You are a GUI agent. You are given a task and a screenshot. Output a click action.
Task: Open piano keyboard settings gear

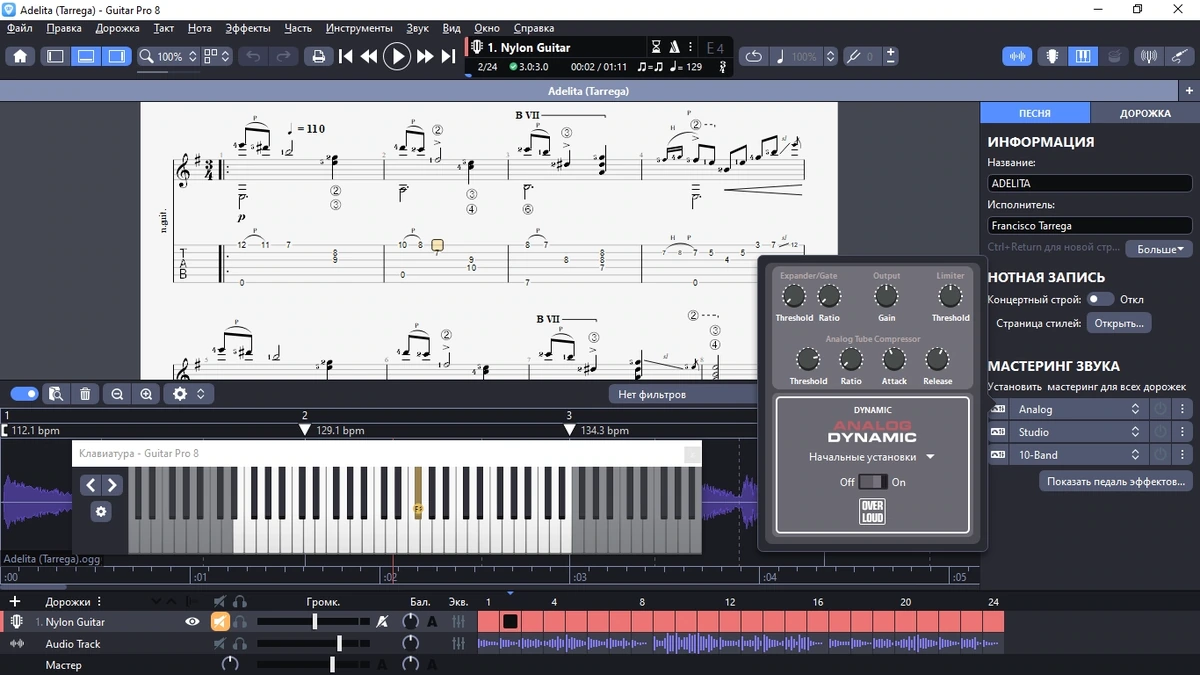tap(100, 511)
